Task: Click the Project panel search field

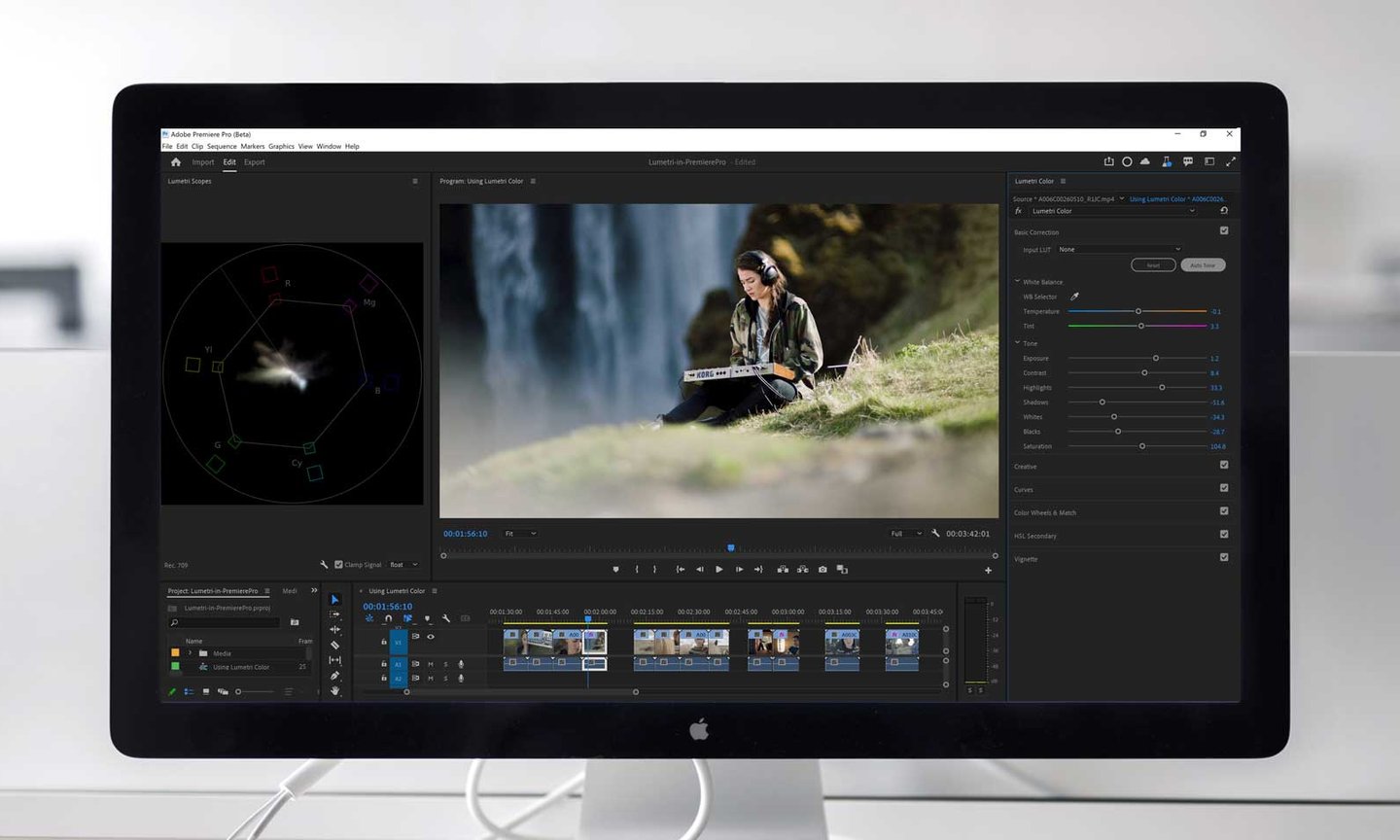Action: point(225,622)
